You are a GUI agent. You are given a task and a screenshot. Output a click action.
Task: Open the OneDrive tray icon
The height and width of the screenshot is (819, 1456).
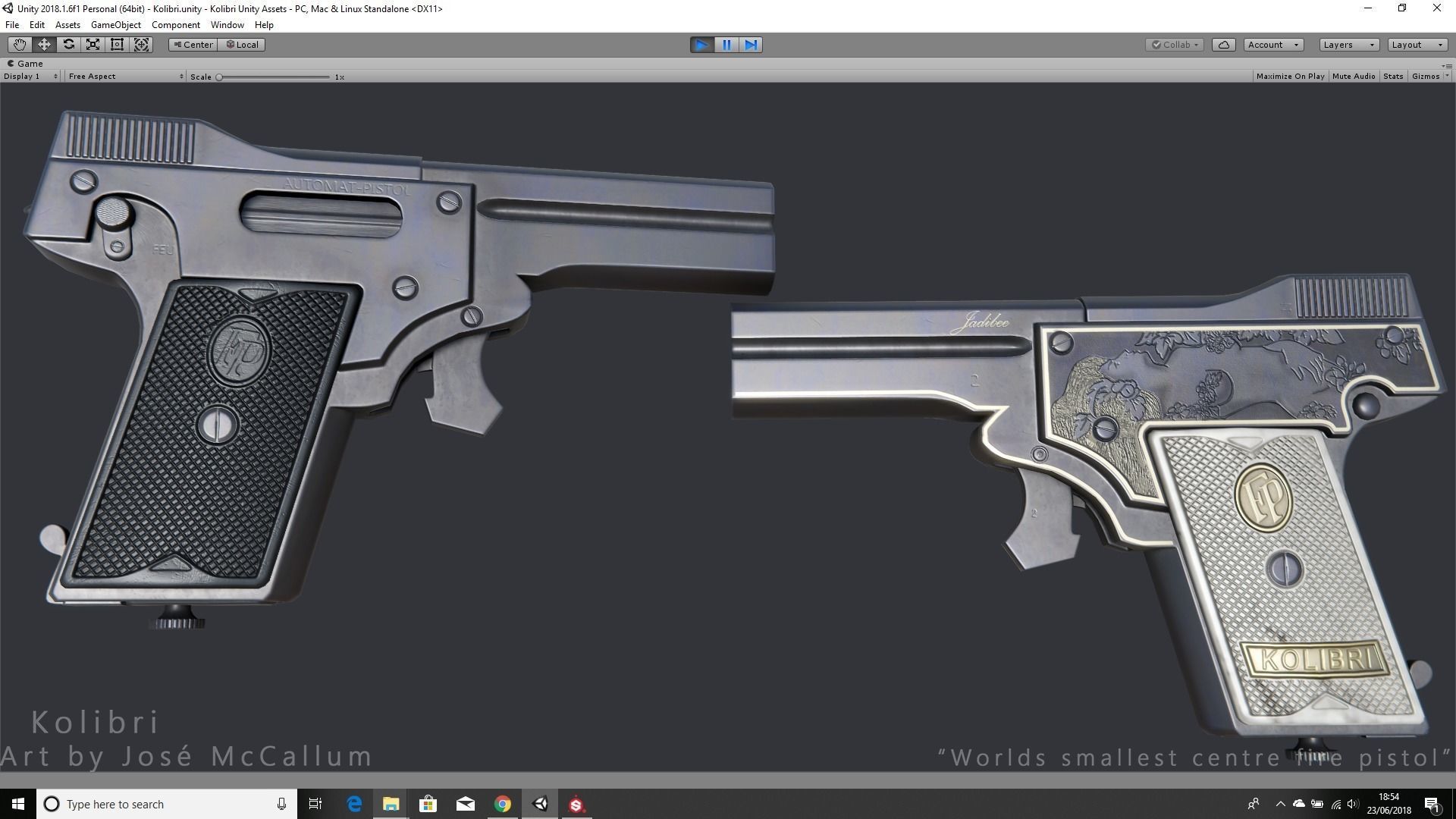1299,804
